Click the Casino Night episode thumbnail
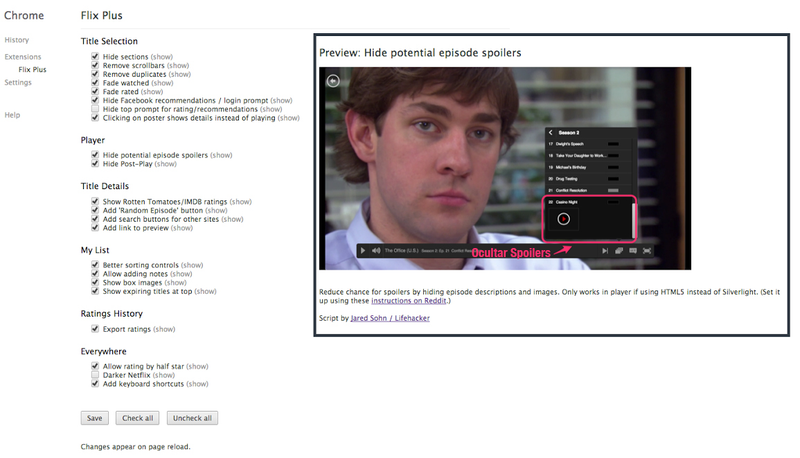Viewport: 800px width, 458px height. (563, 219)
